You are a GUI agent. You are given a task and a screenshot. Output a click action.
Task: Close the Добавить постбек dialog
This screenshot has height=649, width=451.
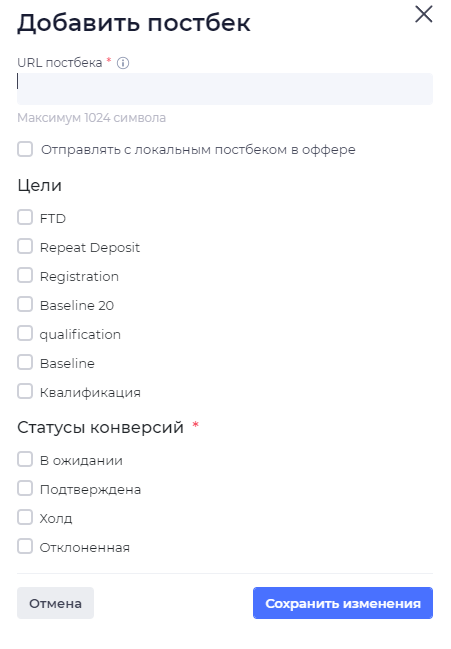tap(424, 14)
